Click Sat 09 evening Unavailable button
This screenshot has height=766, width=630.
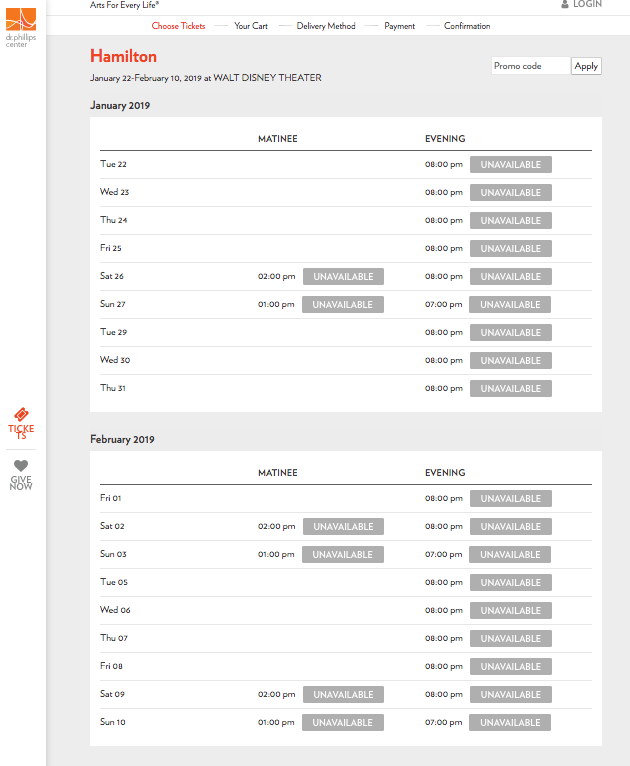click(x=511, y=695)
